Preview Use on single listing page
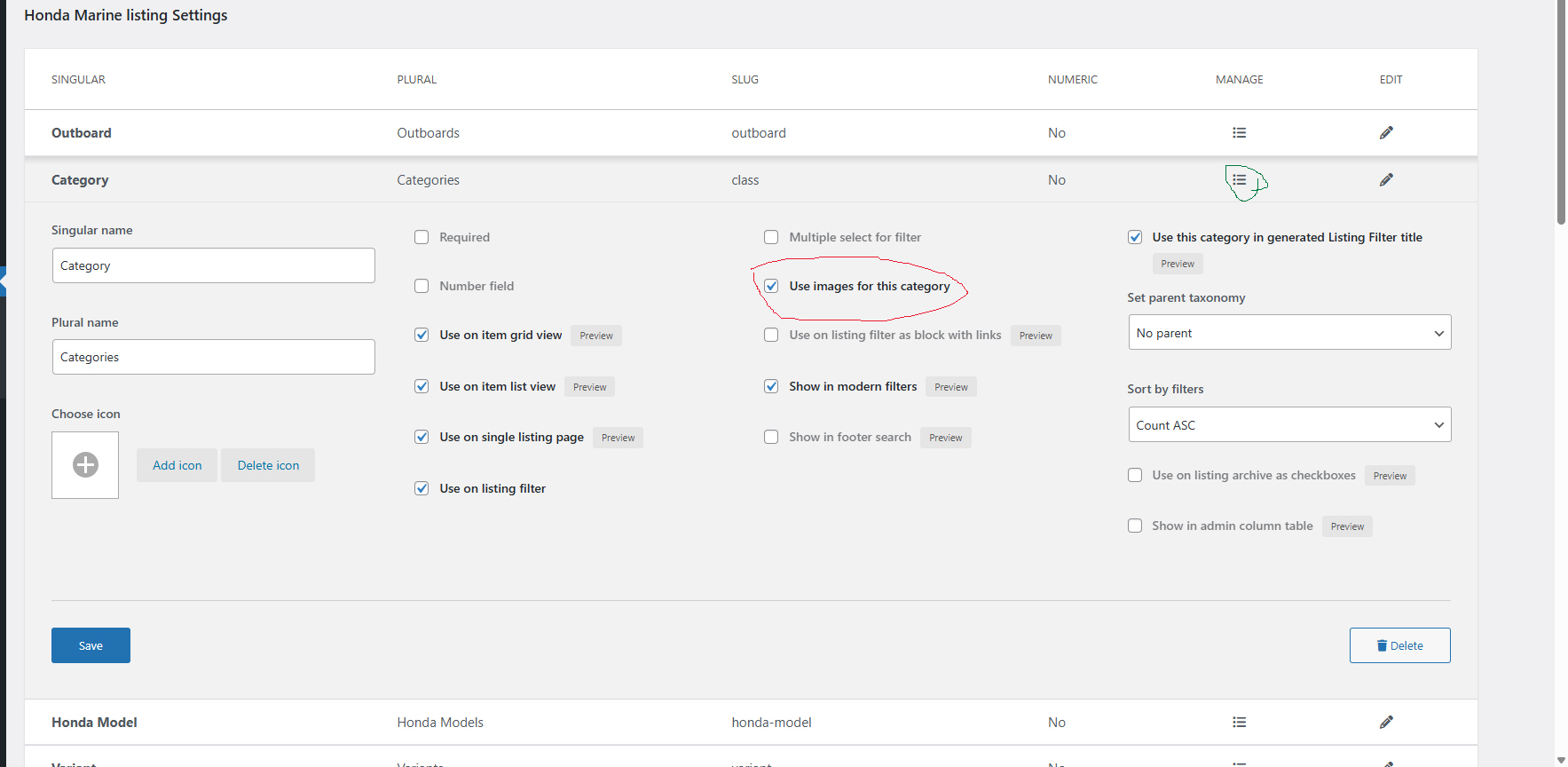This screenshot has width=1568, height=767. point(619,438)
